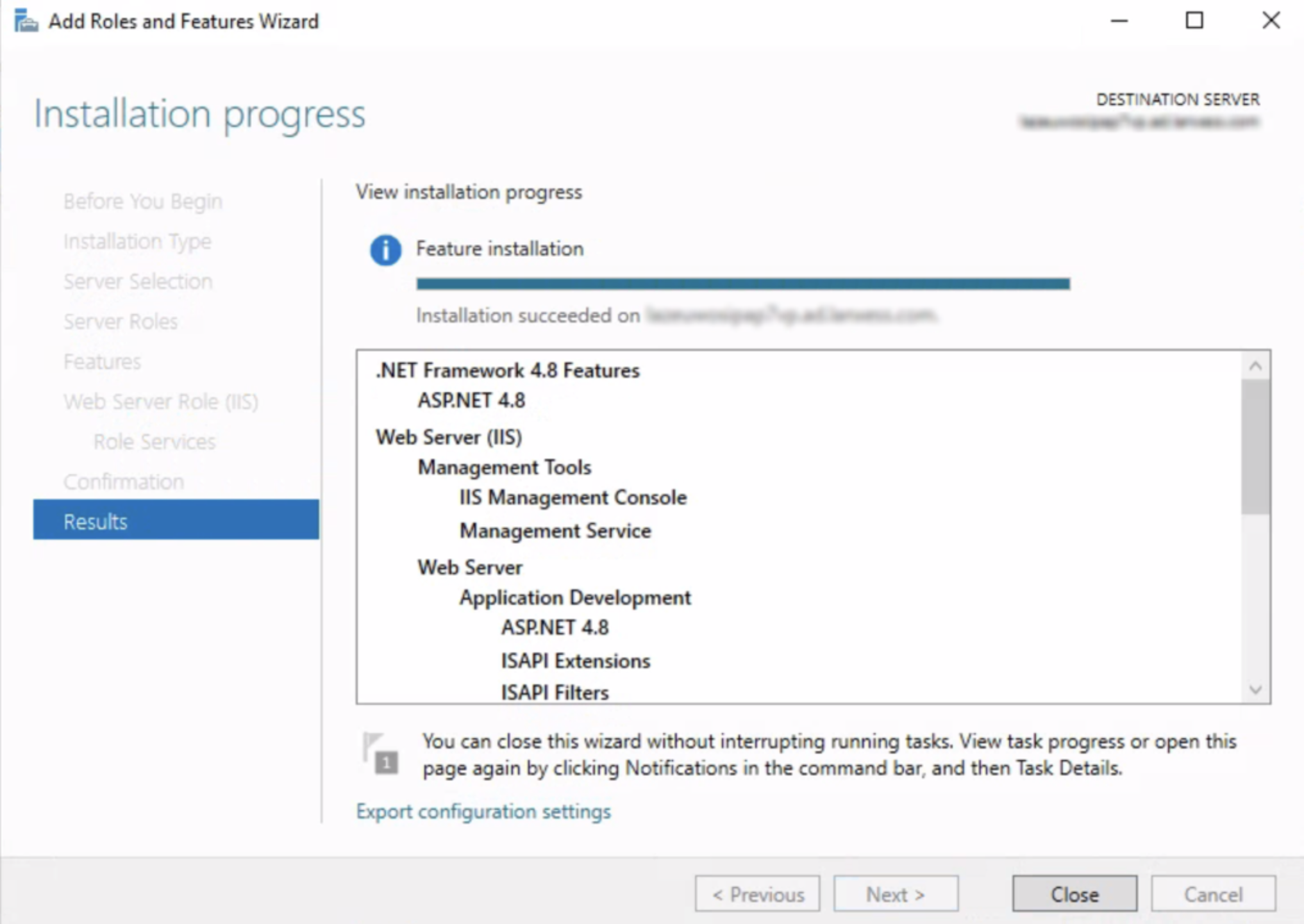
Task: Click Web Server (IIS) in results list
Action: [449, 437]
